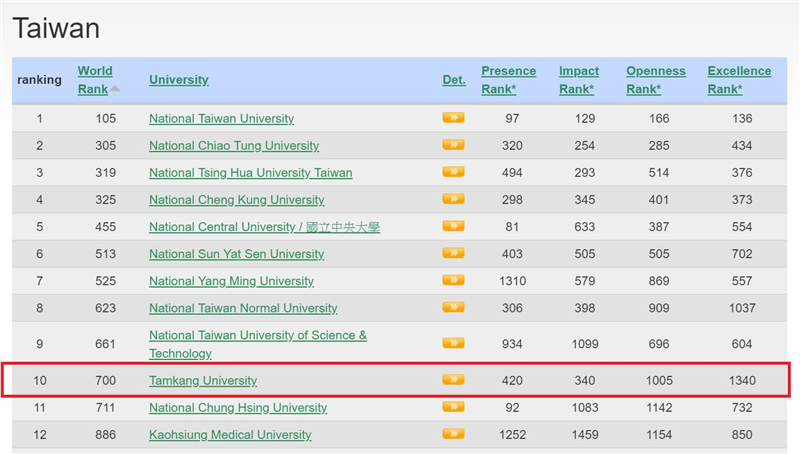Screen dimensions: 800x454
Task: Open details icon for National Chung Hsing University
Action: (x=453, y=408)
